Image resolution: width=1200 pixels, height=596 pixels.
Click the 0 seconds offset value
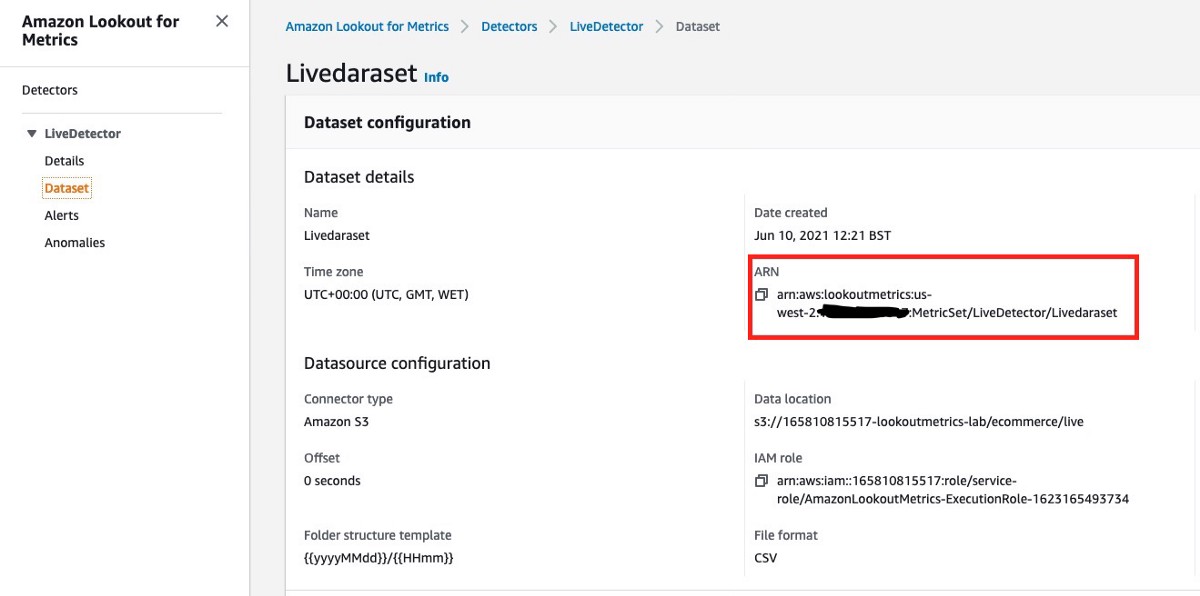[x=332, y=481]
